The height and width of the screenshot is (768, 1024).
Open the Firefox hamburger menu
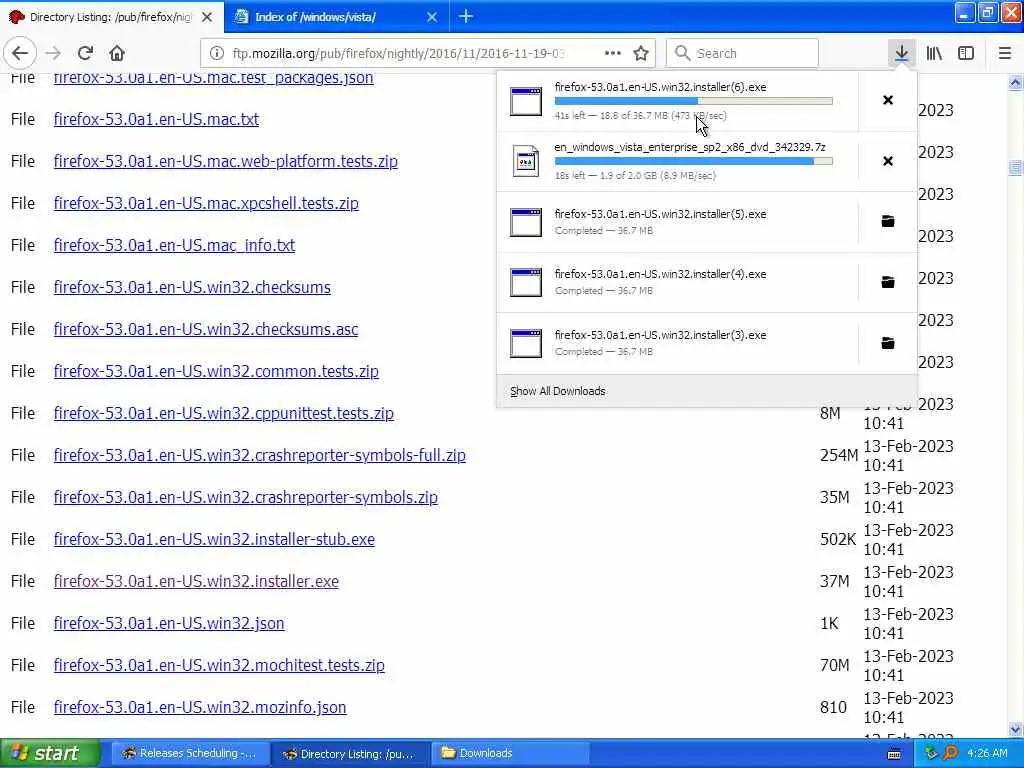[1004, 53]
